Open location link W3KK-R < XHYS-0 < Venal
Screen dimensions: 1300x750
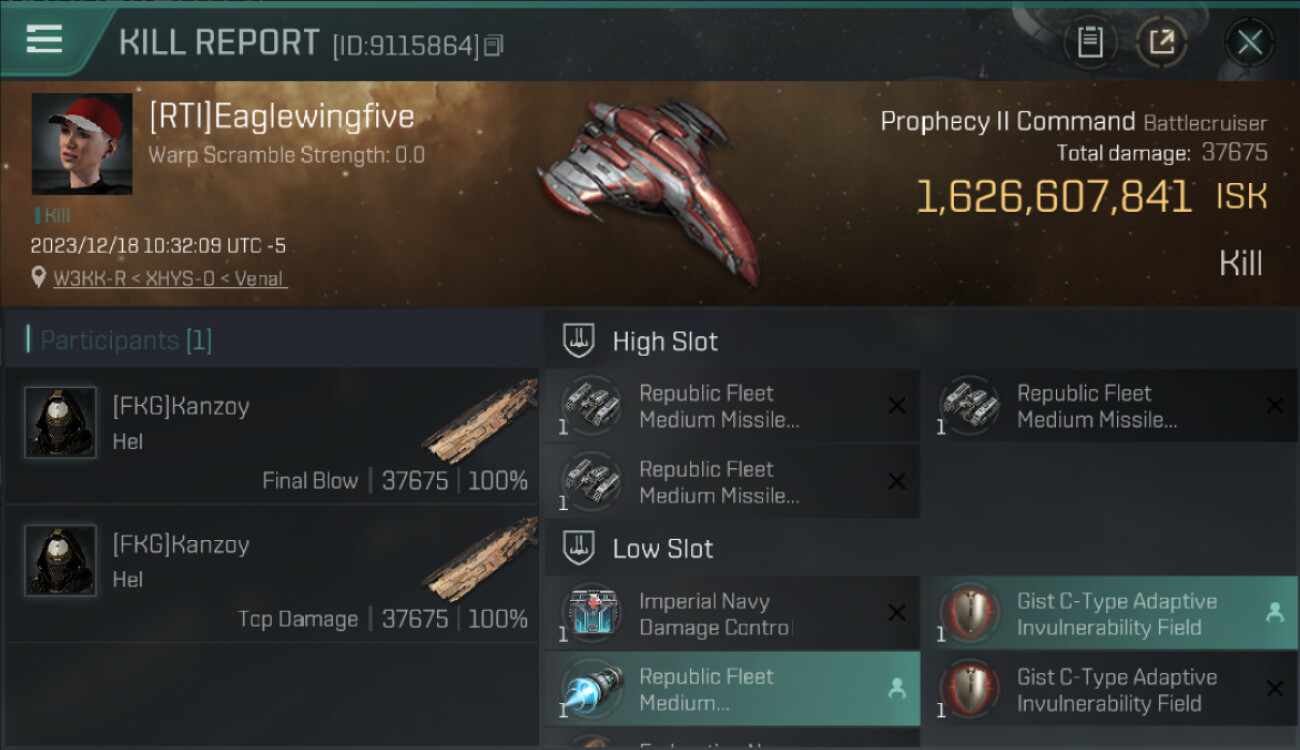[170, 279]
